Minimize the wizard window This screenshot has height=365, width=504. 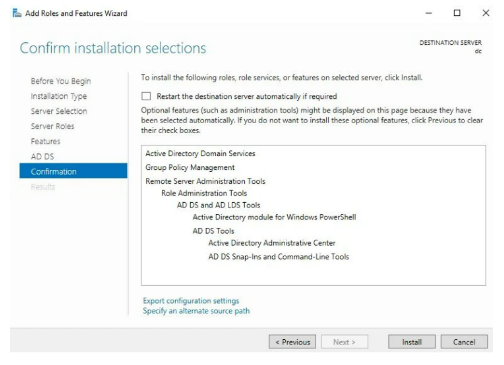pos(429,13)
